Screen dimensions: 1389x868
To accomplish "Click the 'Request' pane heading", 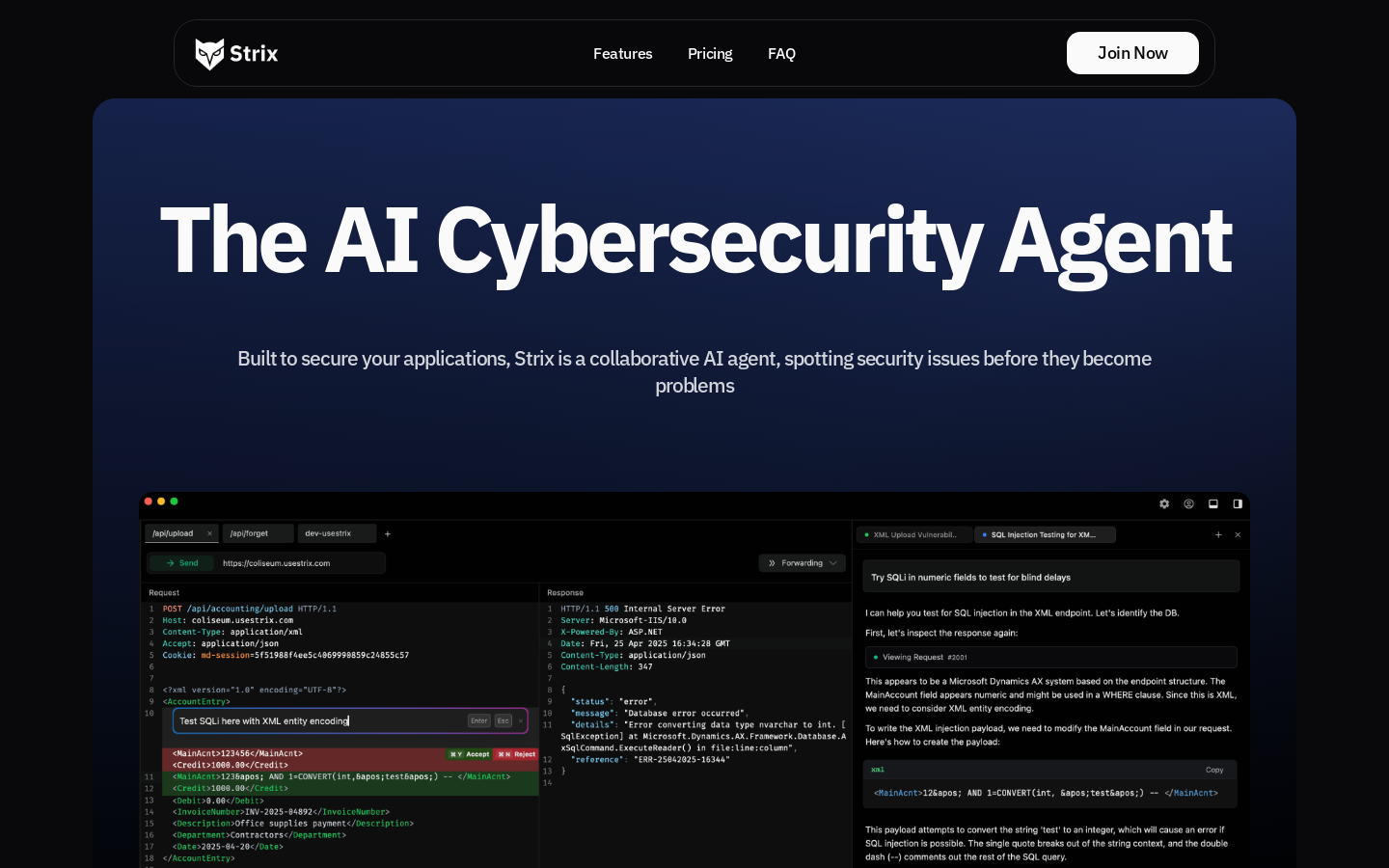I will 164,592.
